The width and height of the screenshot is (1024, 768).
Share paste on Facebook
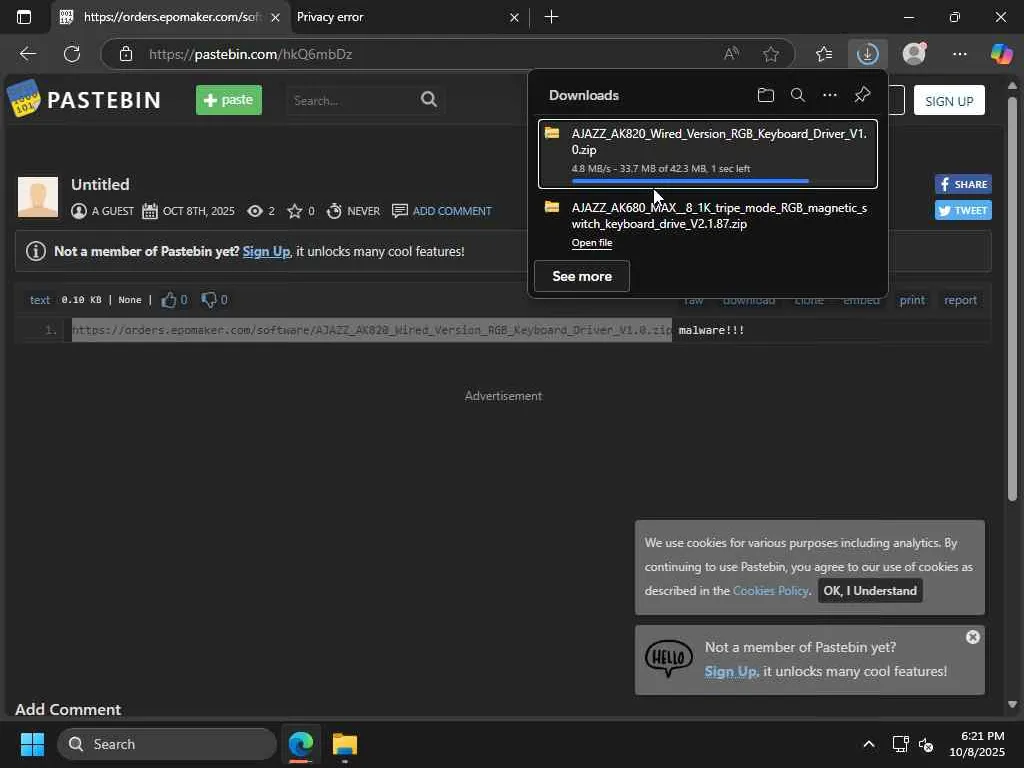pos(963,184)
